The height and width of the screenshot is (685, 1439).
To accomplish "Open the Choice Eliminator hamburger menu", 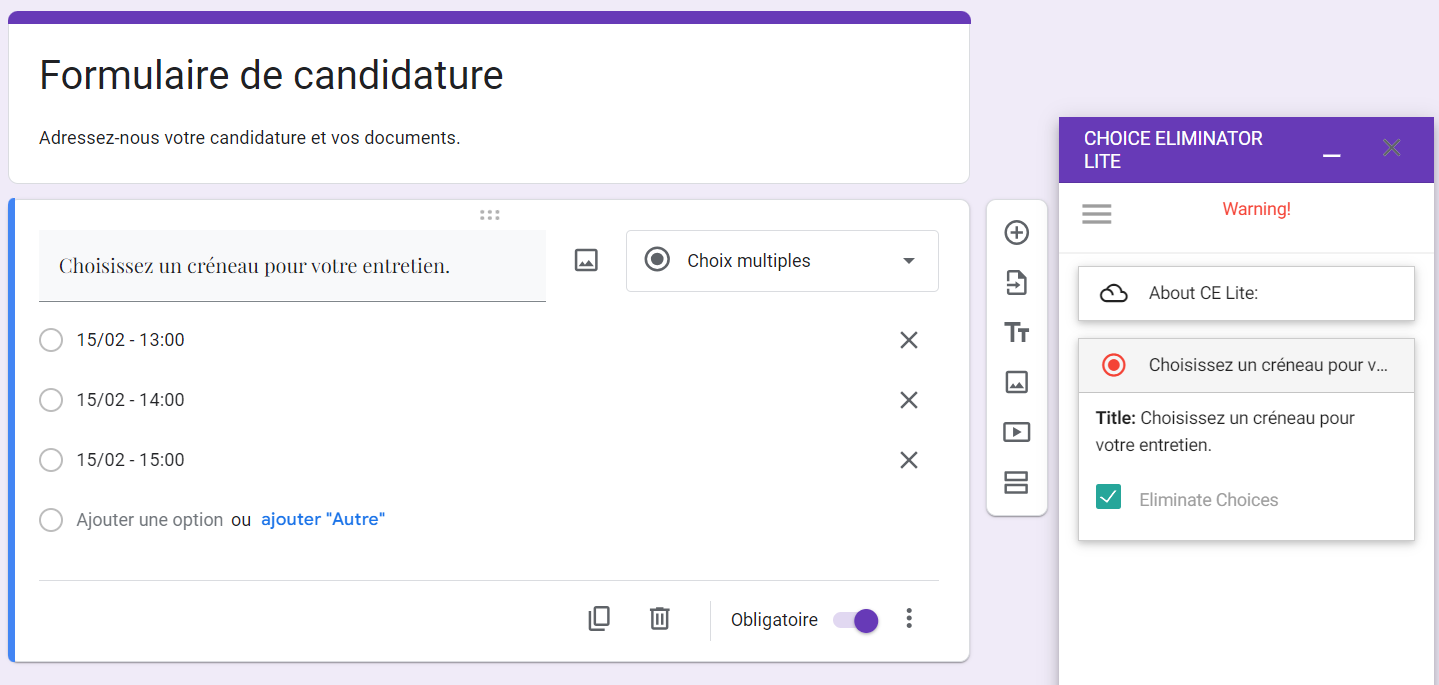I will point(1097,214).
